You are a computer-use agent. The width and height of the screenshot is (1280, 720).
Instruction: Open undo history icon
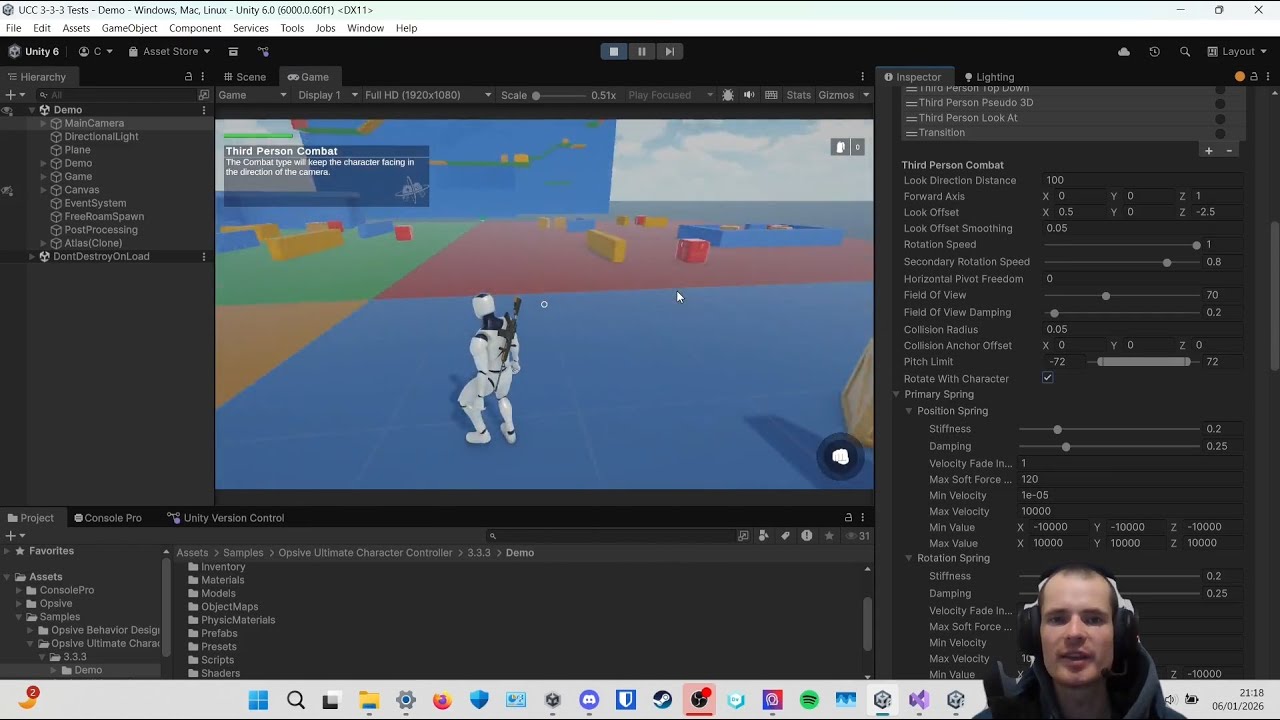(1154, 51)
